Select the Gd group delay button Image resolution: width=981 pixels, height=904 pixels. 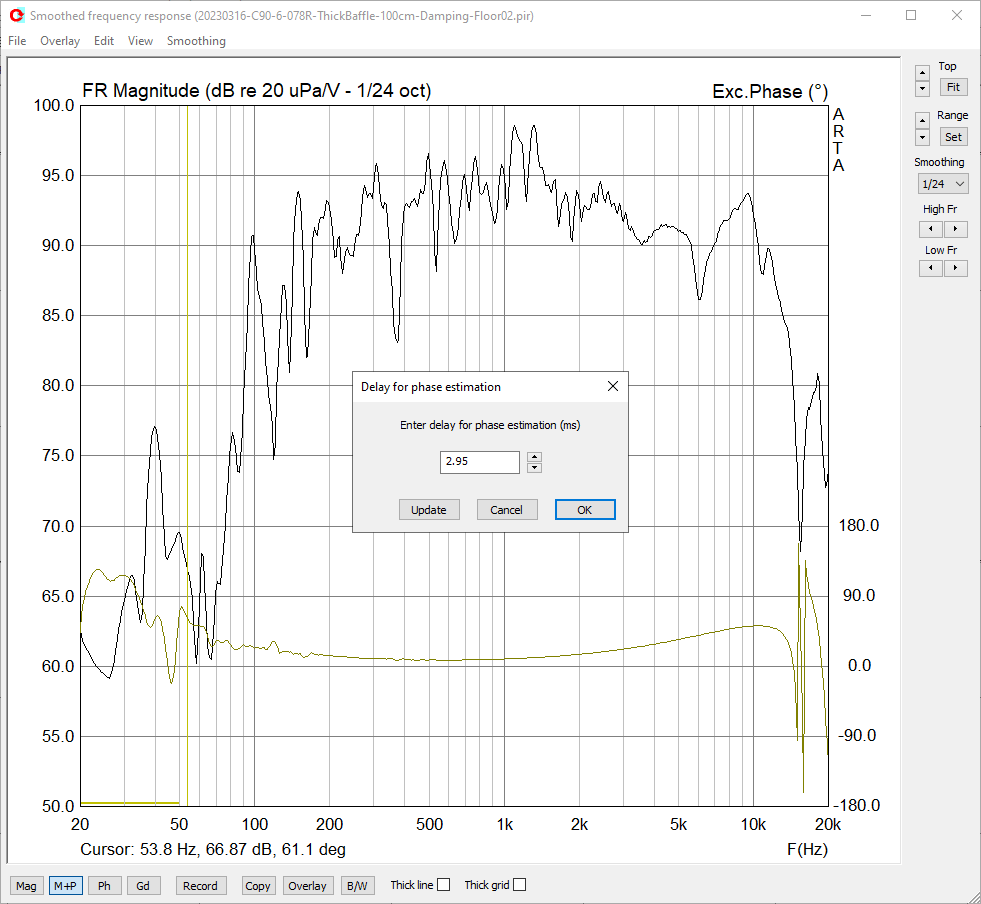pyautogui.click(x=143, y=886)
